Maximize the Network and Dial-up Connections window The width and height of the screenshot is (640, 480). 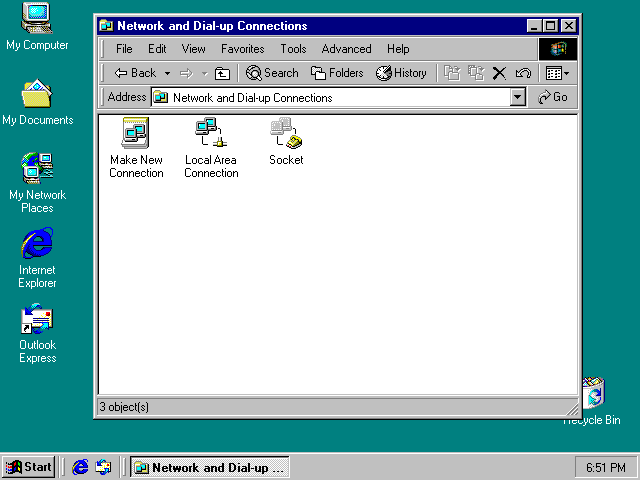point(550,26)
